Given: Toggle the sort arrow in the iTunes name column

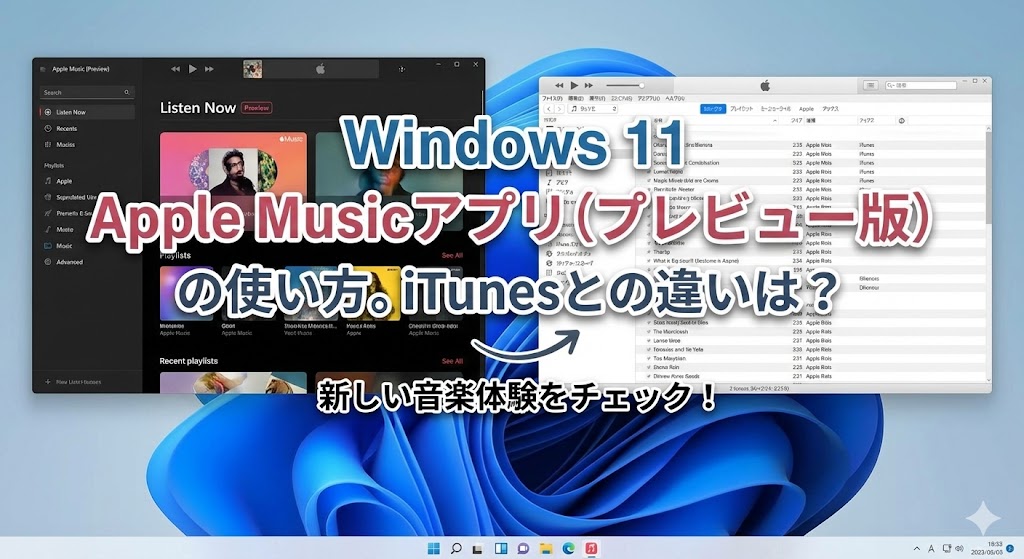Looking at the screenshot, I should (775, 121).
